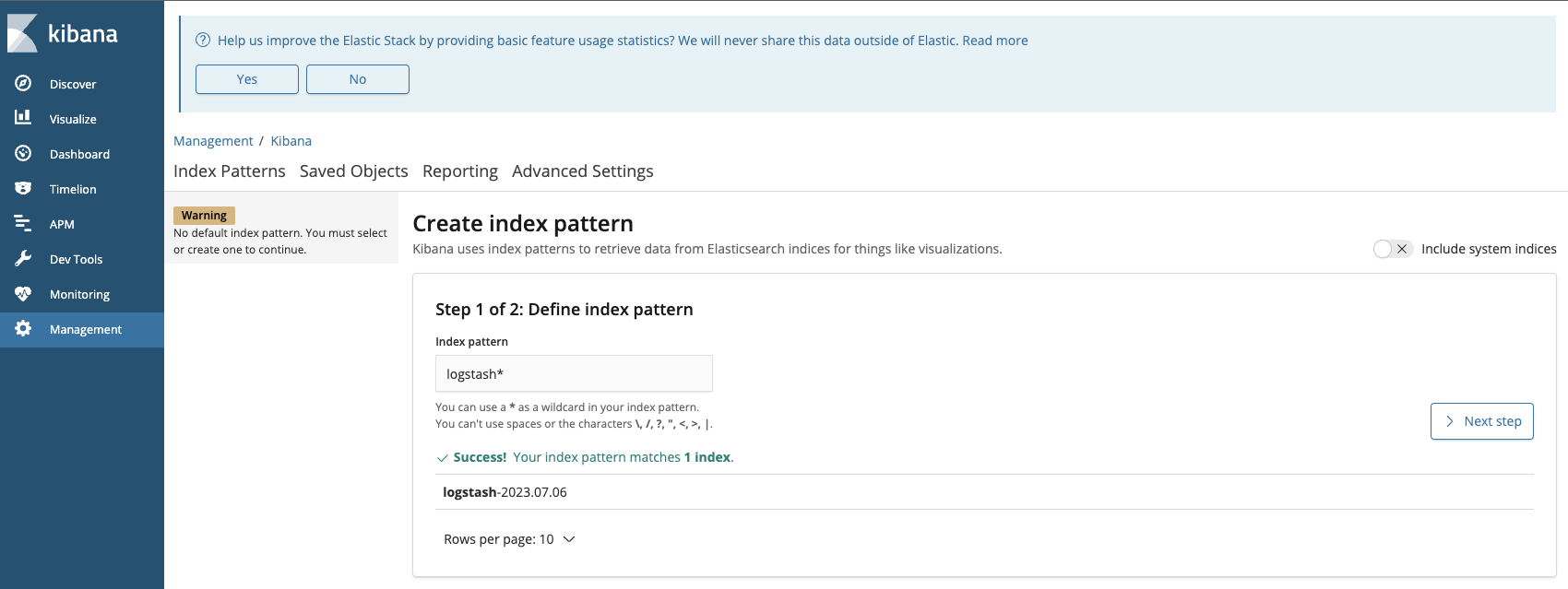The image size is (1568, 589).
Task: Click the Index pattern input field
Action: [574, 373]
